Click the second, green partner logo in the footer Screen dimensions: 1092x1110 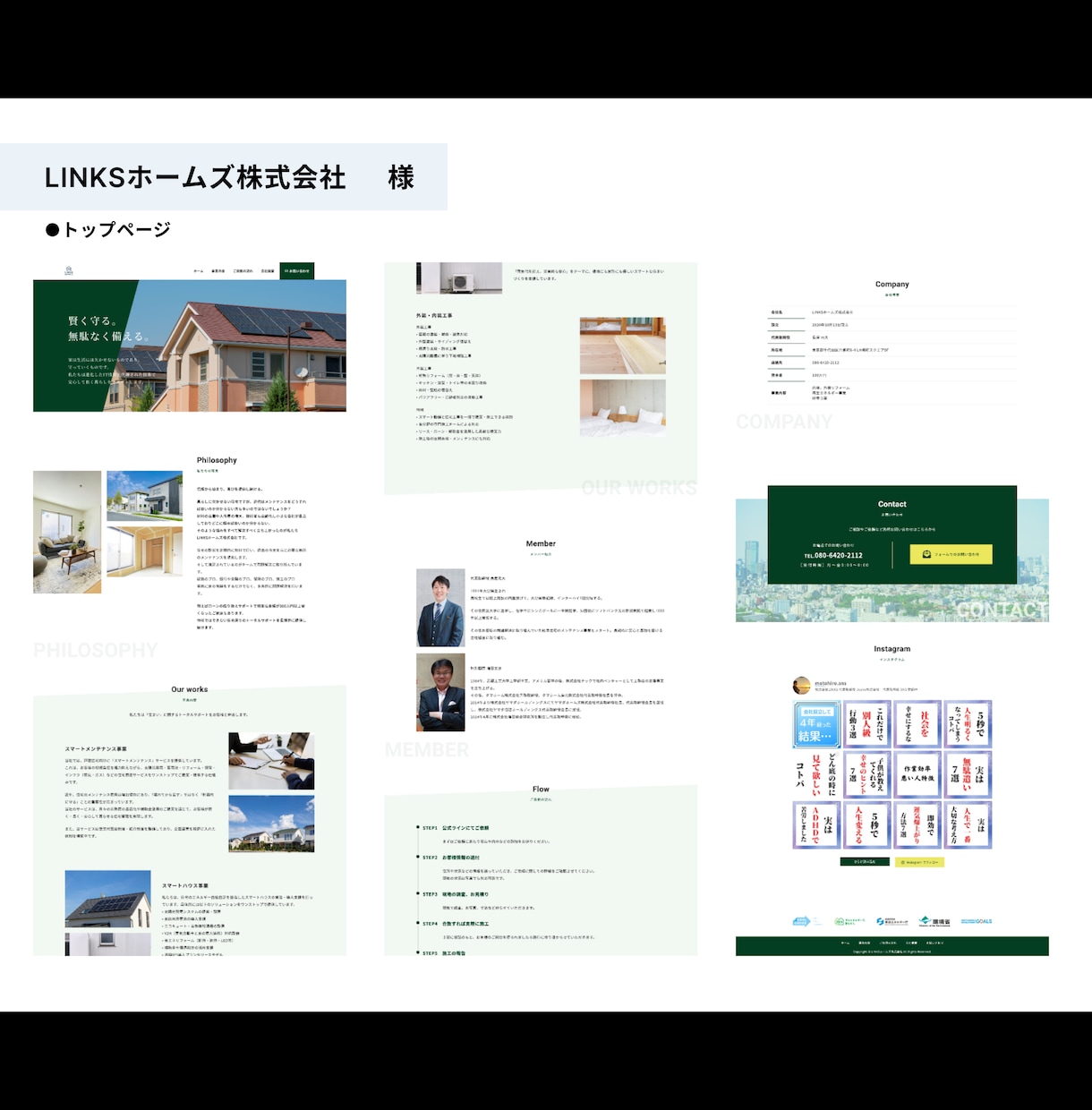849,921
